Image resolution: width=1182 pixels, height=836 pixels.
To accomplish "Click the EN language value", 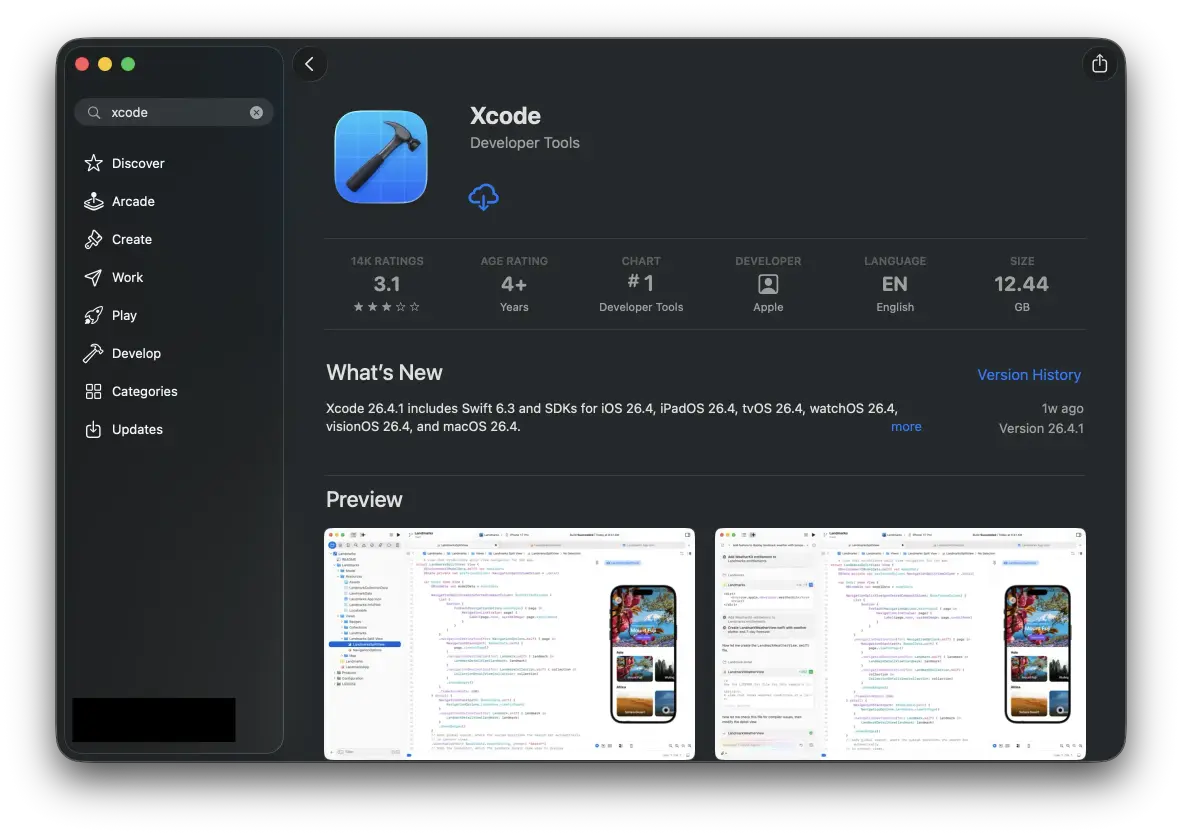I will point(895,284).
